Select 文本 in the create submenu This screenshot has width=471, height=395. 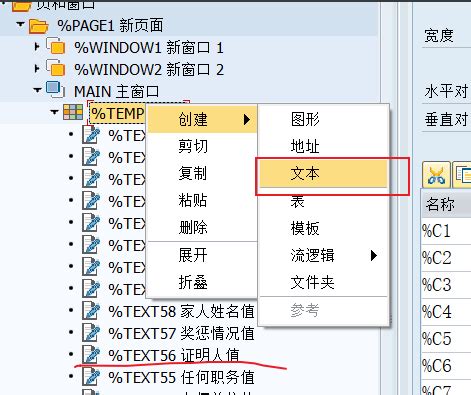point(323,173)
